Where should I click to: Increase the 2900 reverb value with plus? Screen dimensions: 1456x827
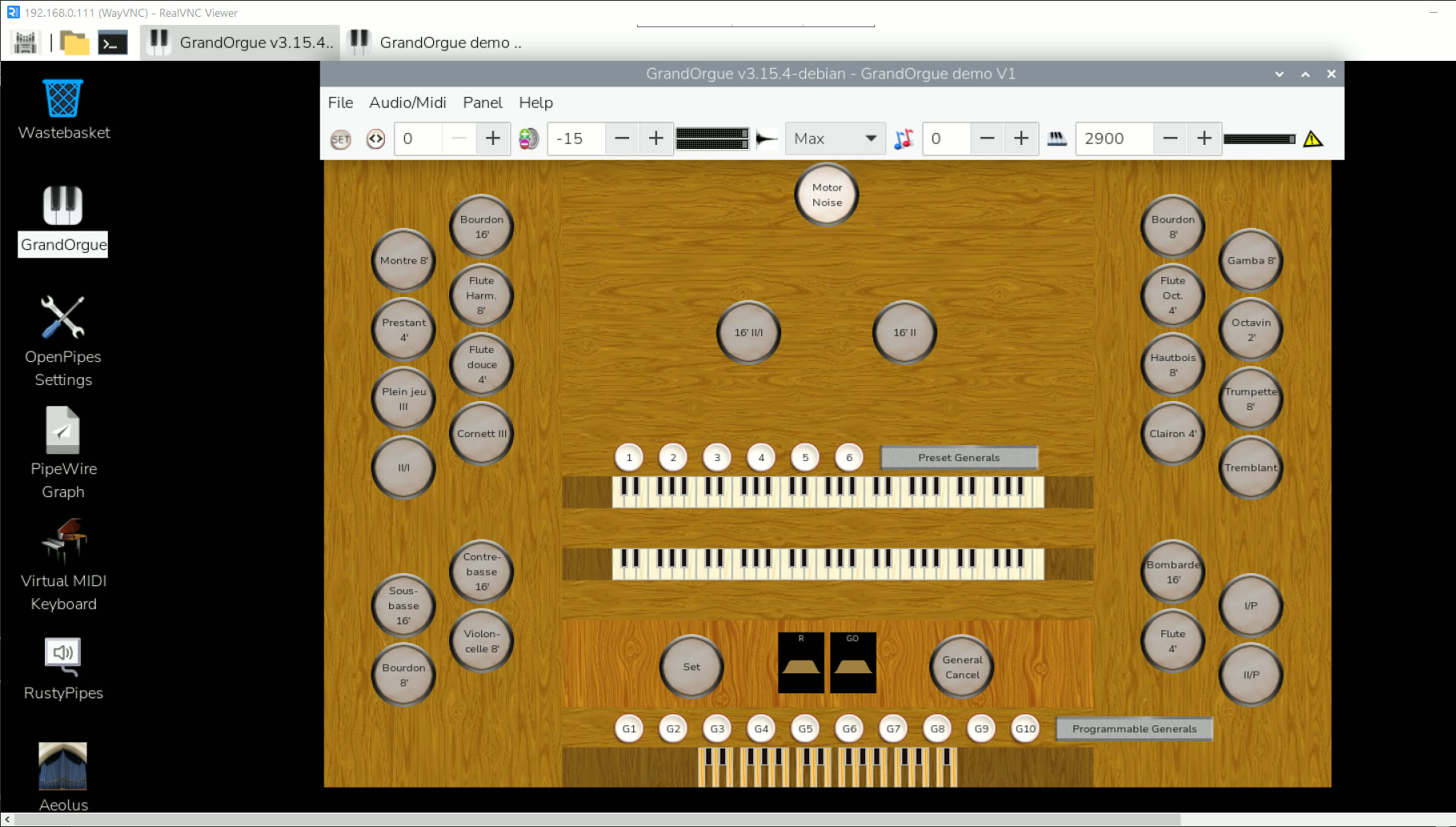pos(1204,139)
